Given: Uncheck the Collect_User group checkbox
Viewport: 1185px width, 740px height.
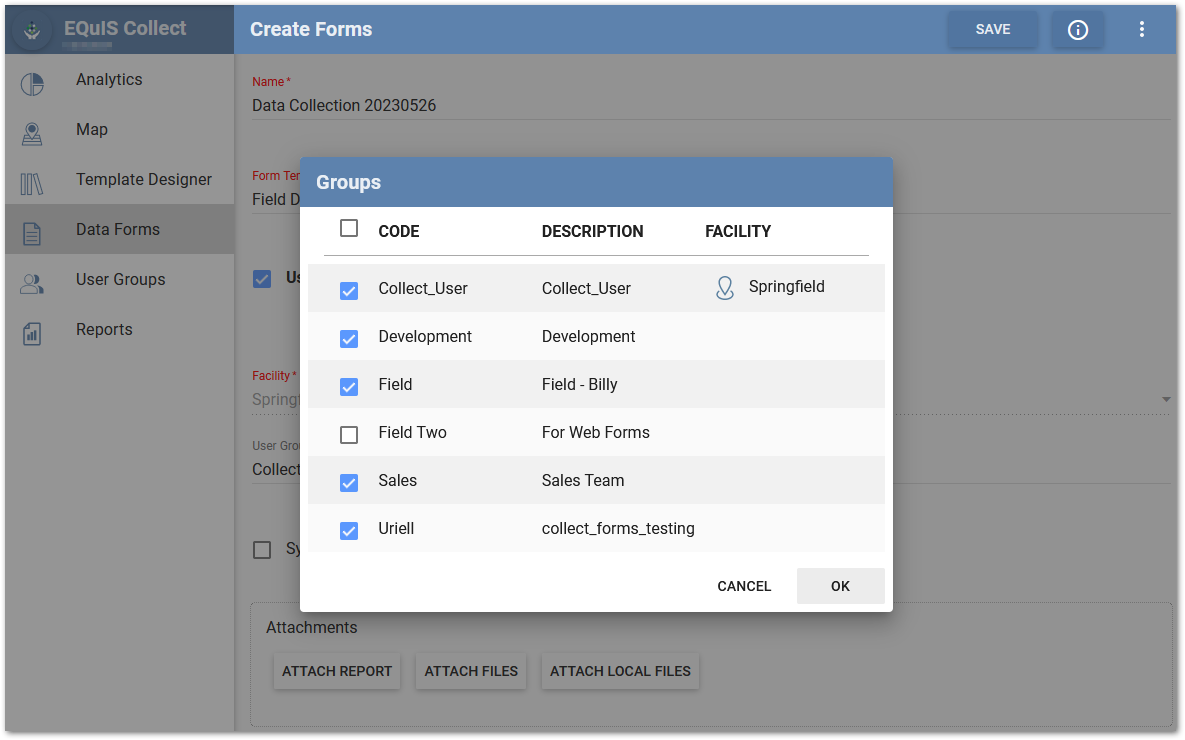Looking at the screenshot, I should pyautogui.click(x=349, y=291).
